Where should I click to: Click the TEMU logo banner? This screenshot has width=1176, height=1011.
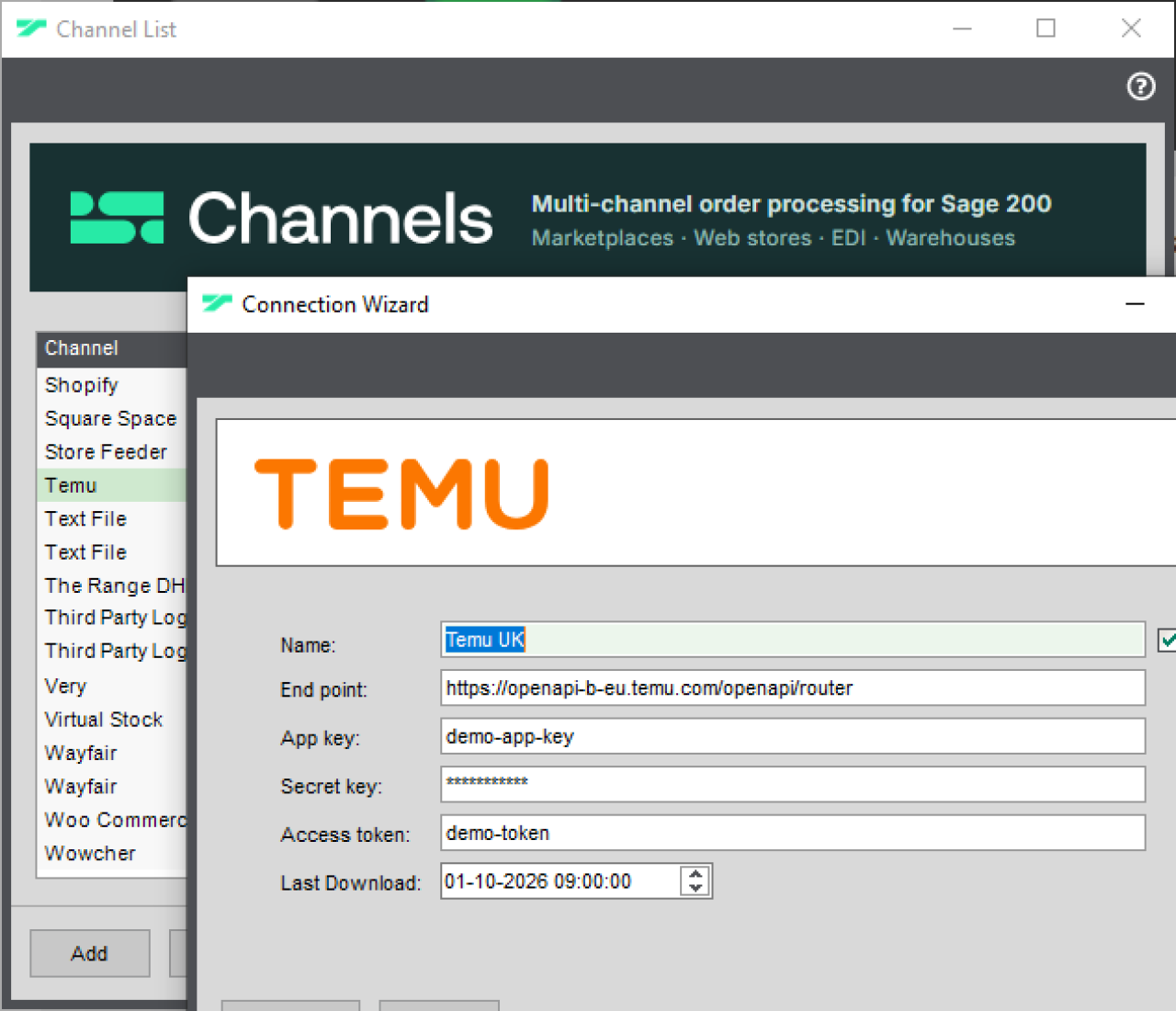click(696, 493)
